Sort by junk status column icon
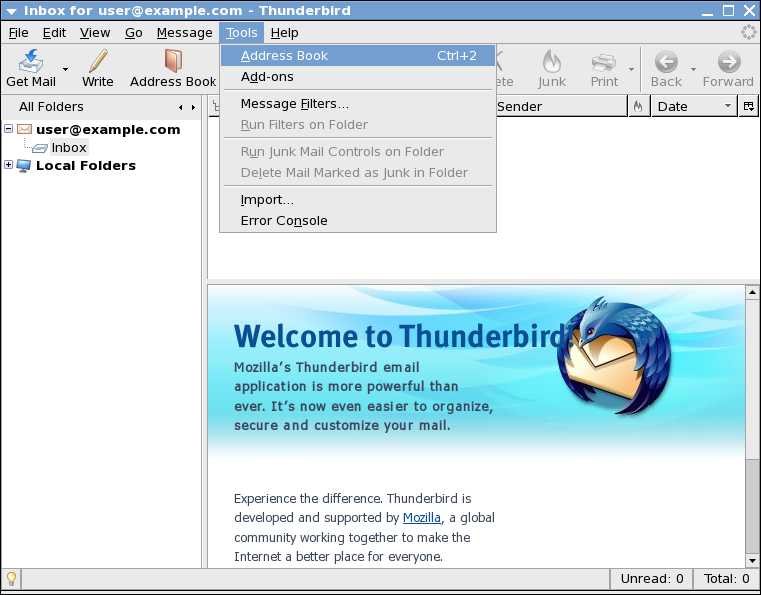 tap(638, 106)
